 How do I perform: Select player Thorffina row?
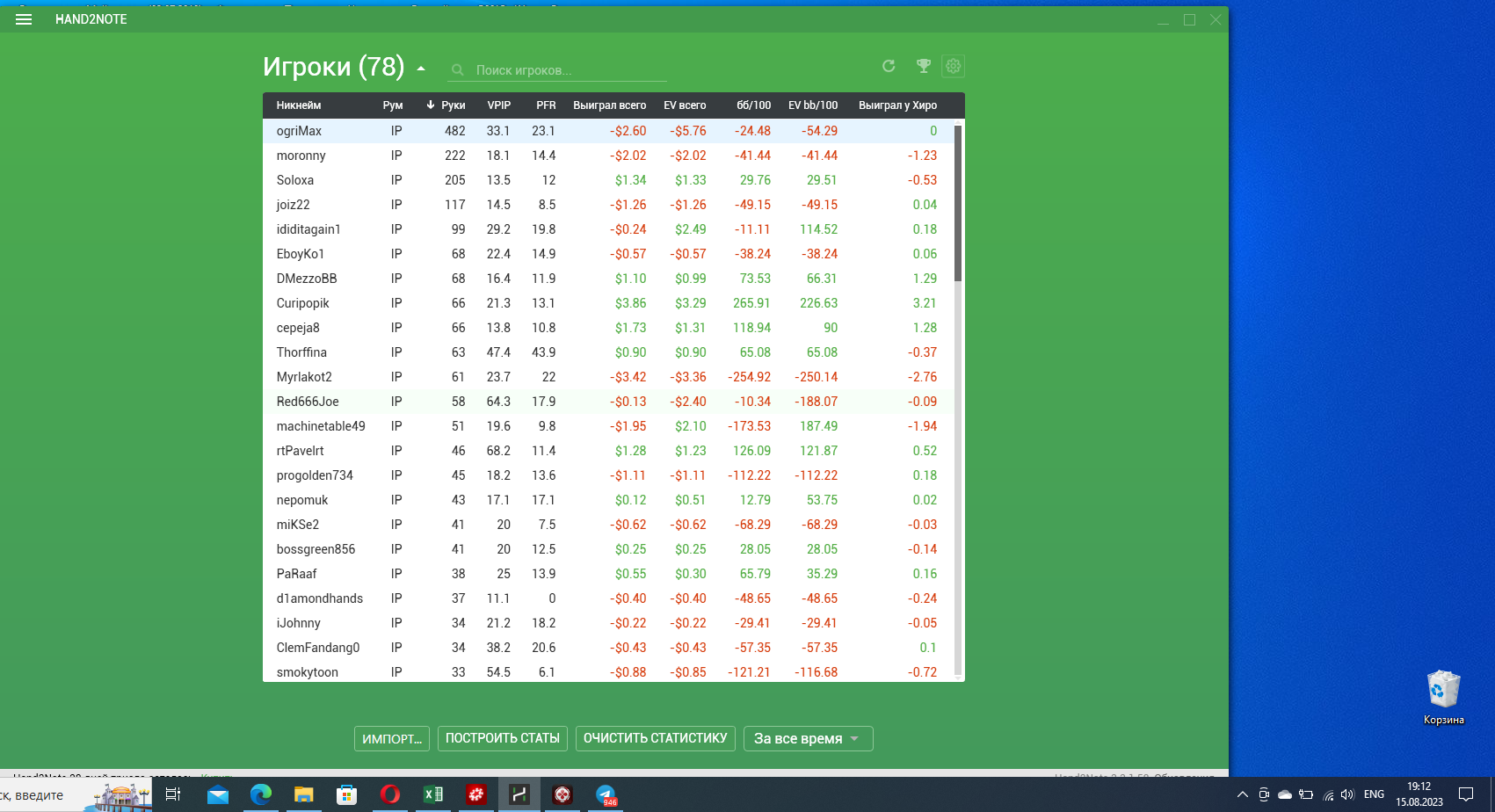click(x=608, y=352)
